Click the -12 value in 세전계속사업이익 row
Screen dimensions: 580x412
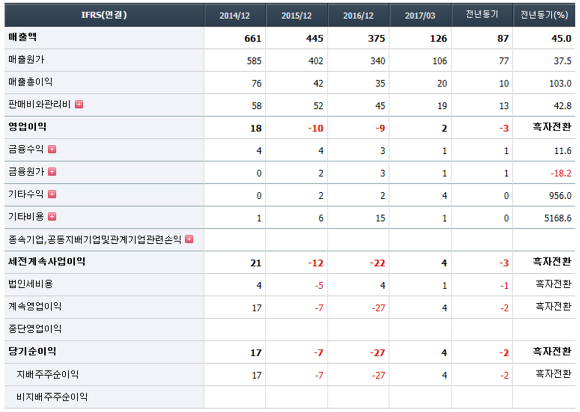(316, 263)
